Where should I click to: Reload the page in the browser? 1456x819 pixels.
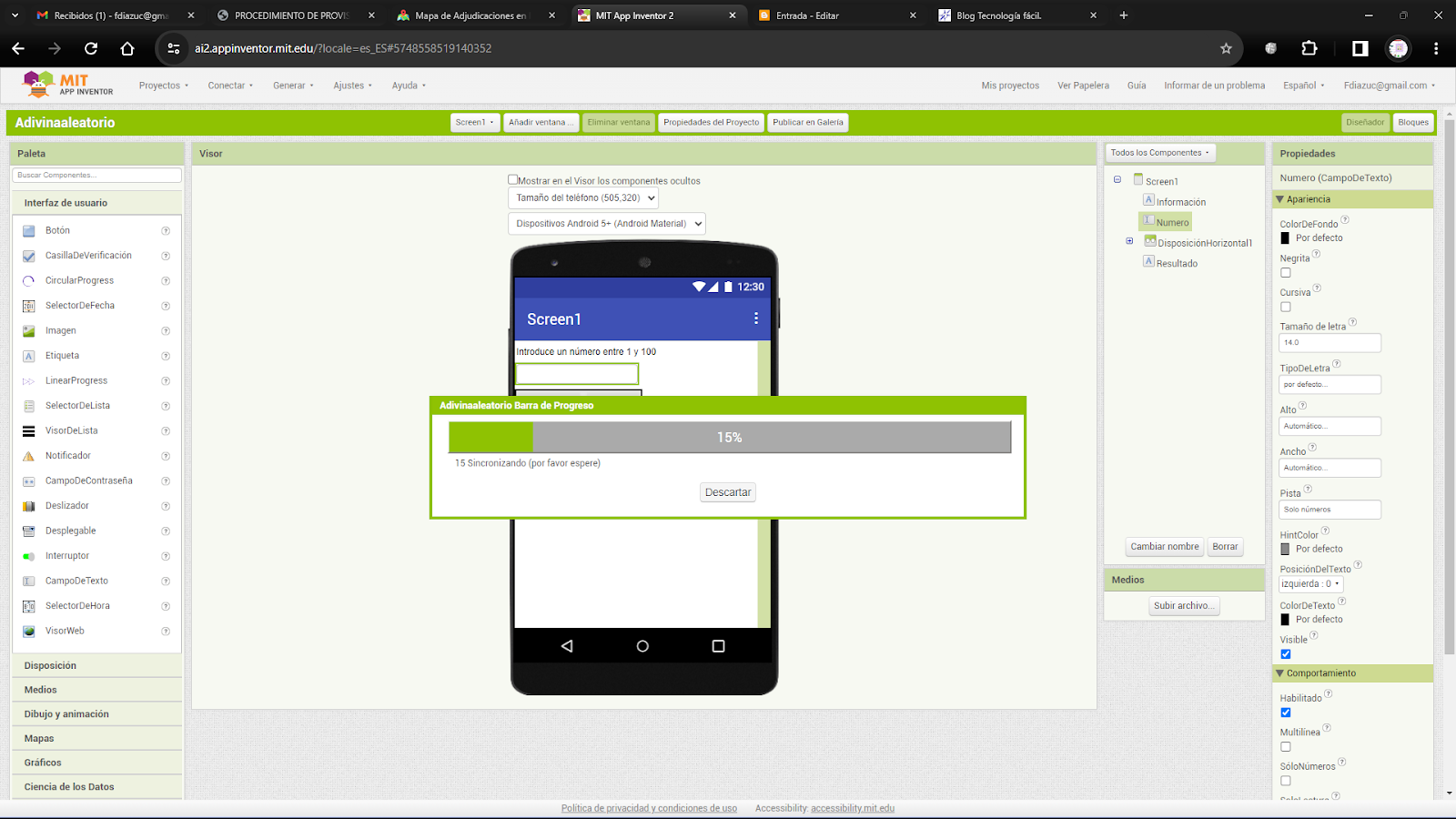point(91,48)
